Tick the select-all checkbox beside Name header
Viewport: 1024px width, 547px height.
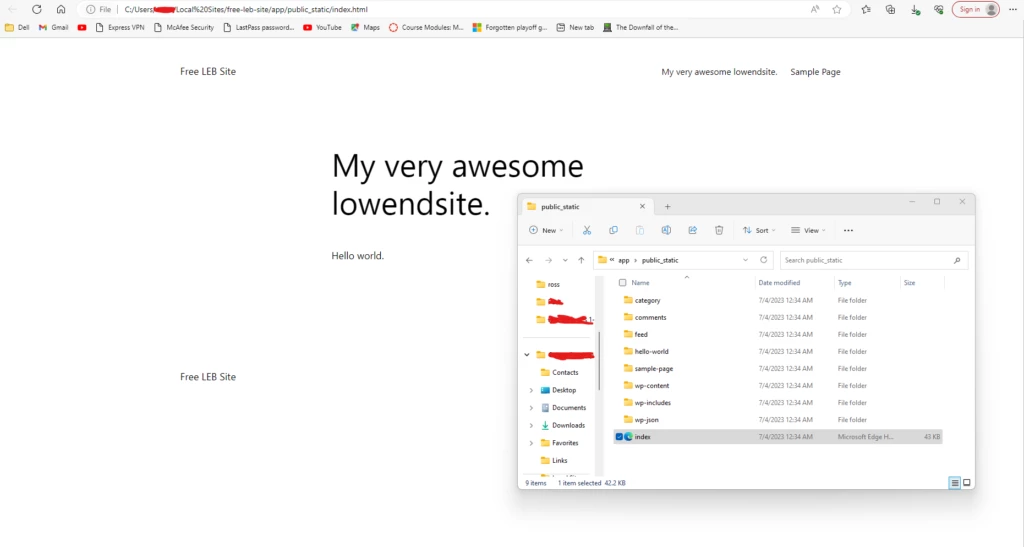click(622, 283)
